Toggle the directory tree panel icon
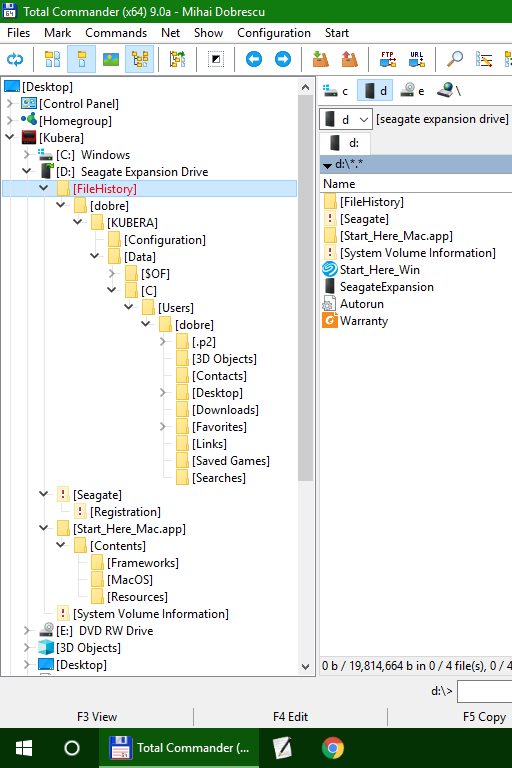512x768 pixels. pyautogui.click(x=140, y=59)
